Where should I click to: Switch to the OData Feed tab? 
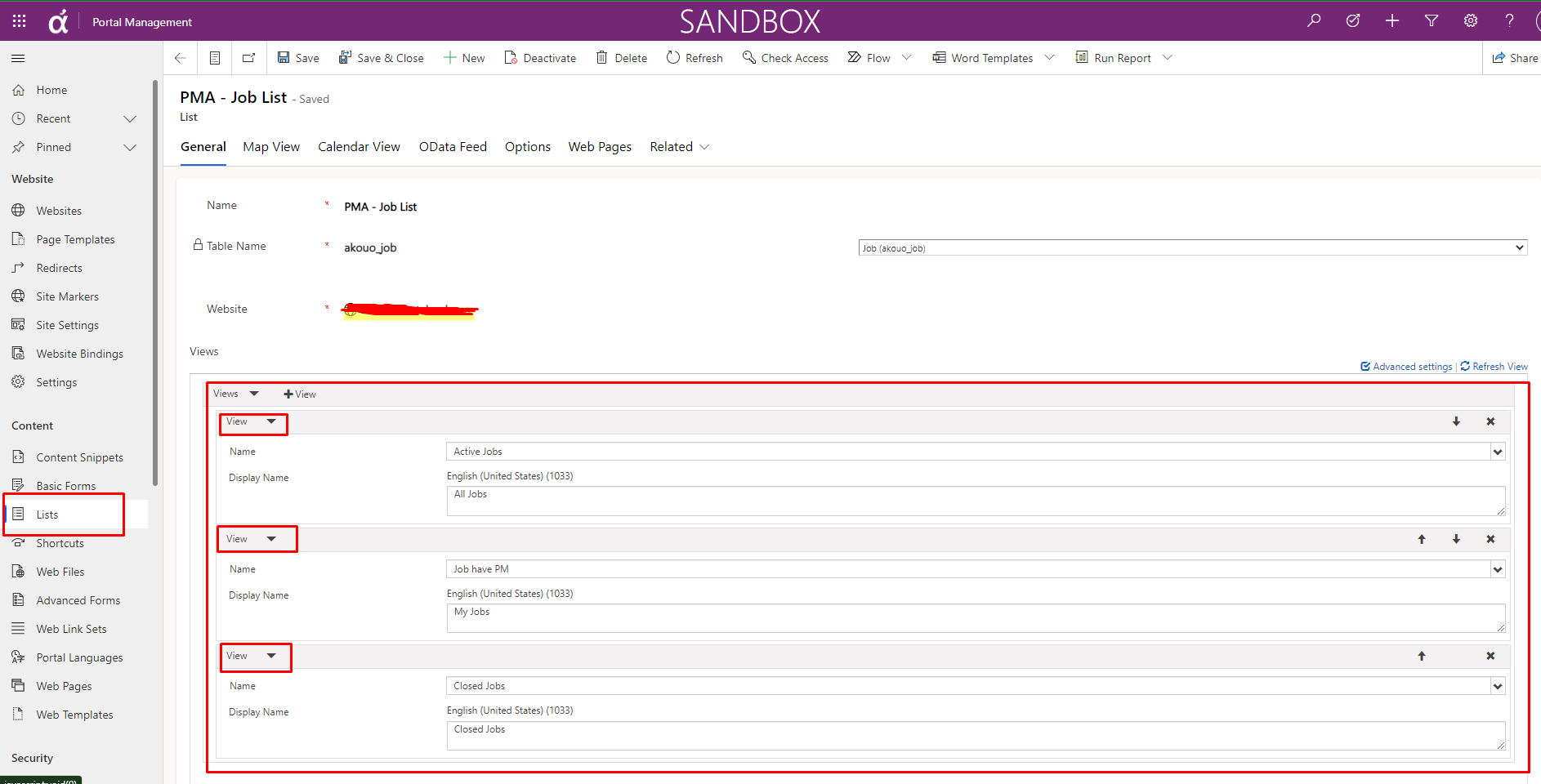pos(453,146)
